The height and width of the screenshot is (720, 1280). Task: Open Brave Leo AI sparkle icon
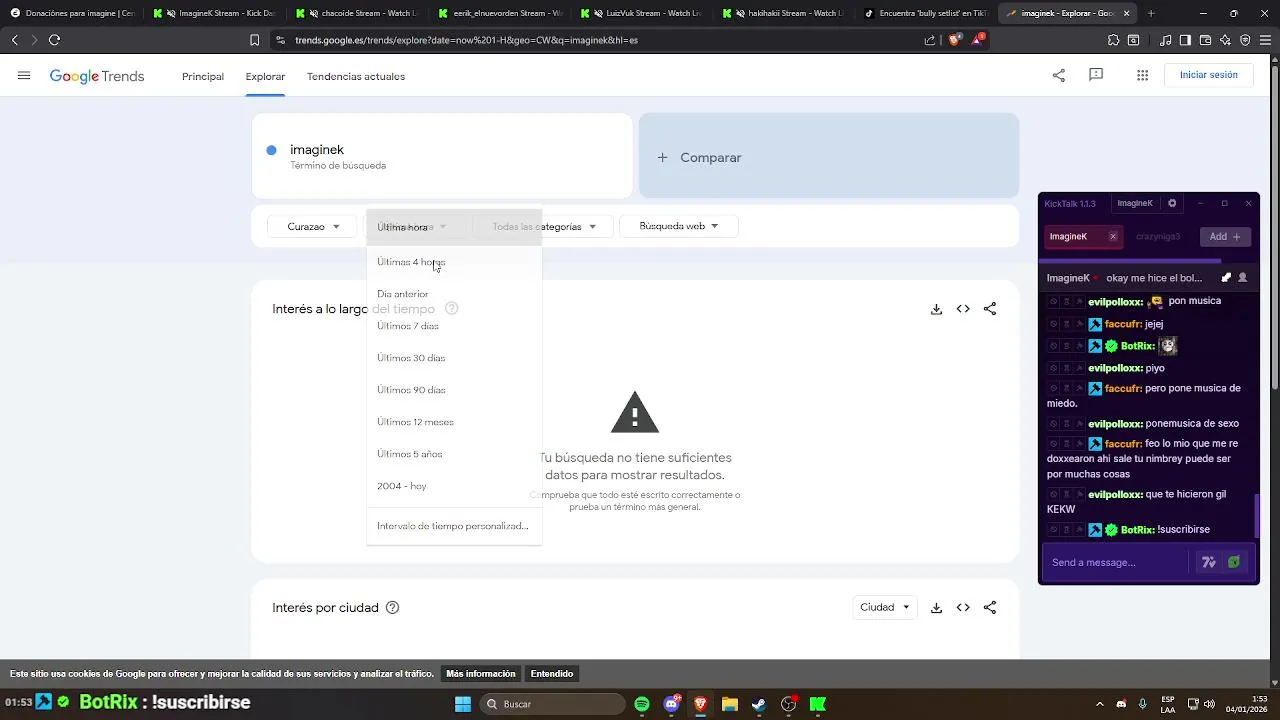click(1225, 40)
